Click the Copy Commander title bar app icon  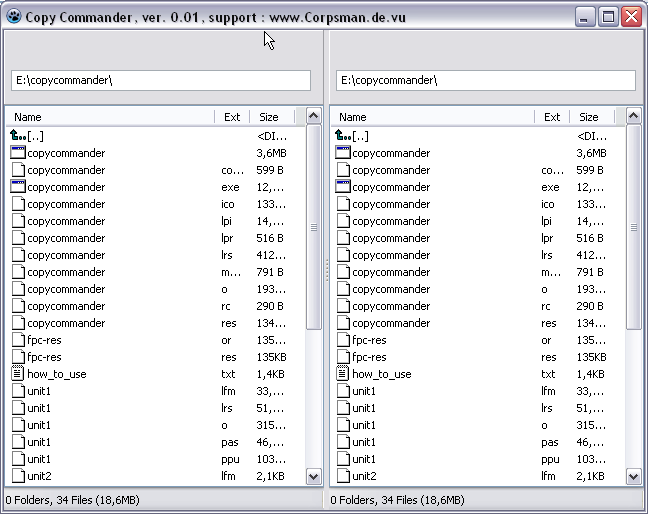point(13,17)
